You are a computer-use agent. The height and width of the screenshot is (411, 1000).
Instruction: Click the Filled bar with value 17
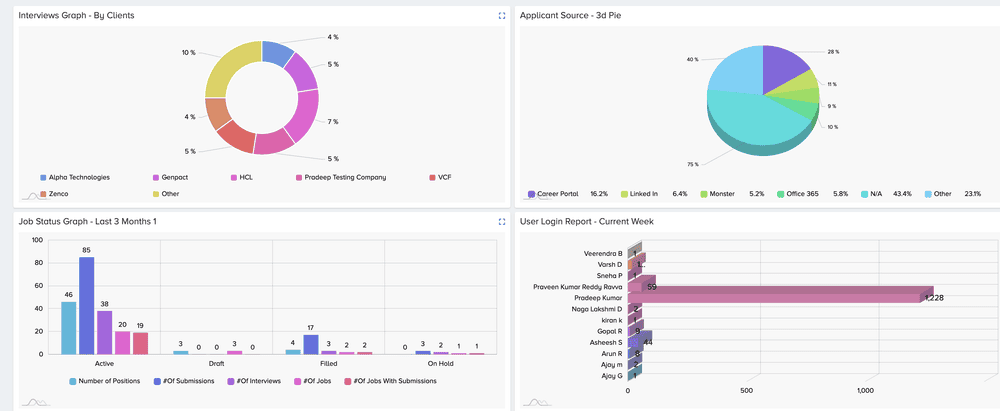click(311, 345)
